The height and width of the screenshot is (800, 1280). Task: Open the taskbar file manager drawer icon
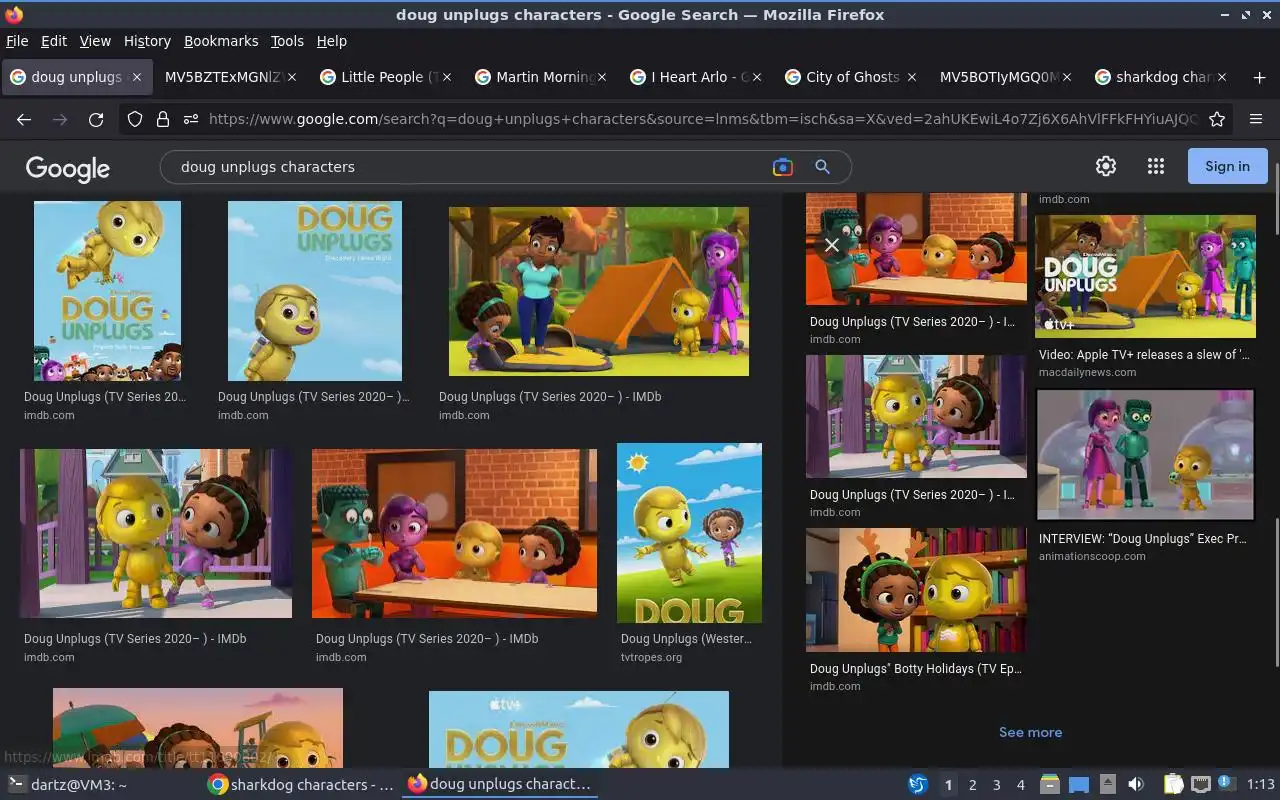pyautogui.click(x=1050, y=785)
